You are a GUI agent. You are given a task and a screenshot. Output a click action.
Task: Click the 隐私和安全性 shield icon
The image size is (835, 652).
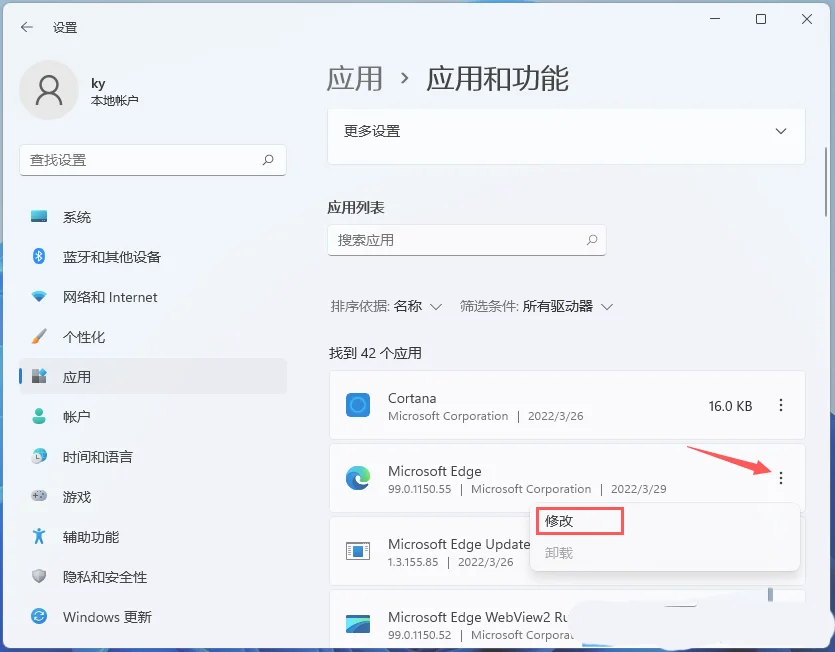click(x=39, y=576)
